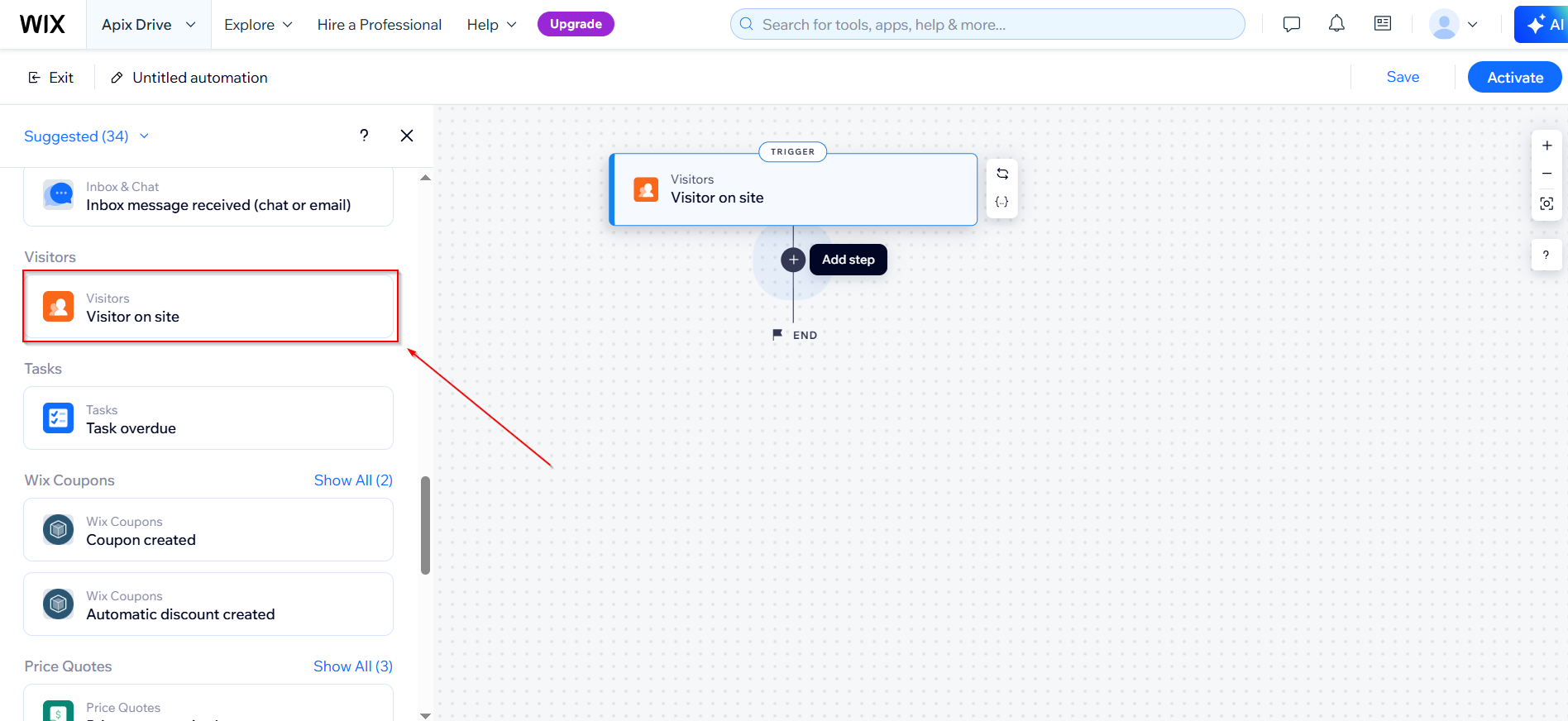
Task: Zoom in the canvas with plus
Action: tap(1546, 146)
